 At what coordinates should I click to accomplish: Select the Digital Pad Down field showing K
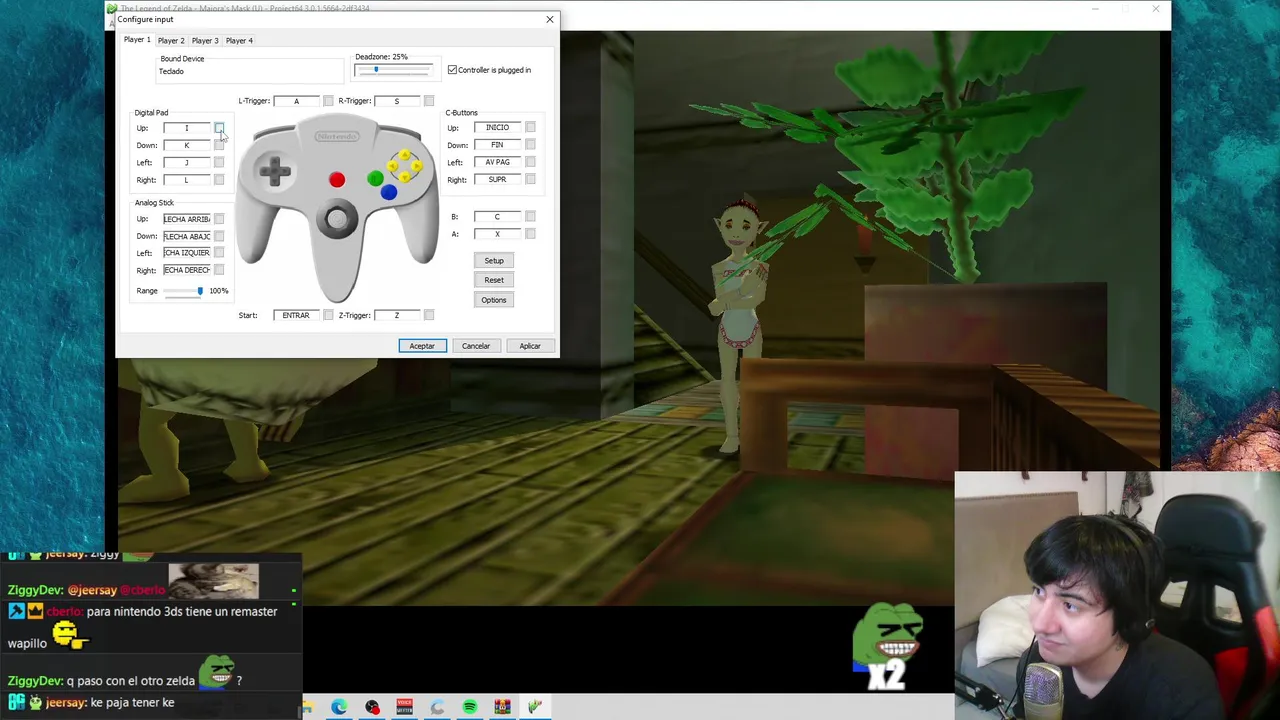click(187, 145)
